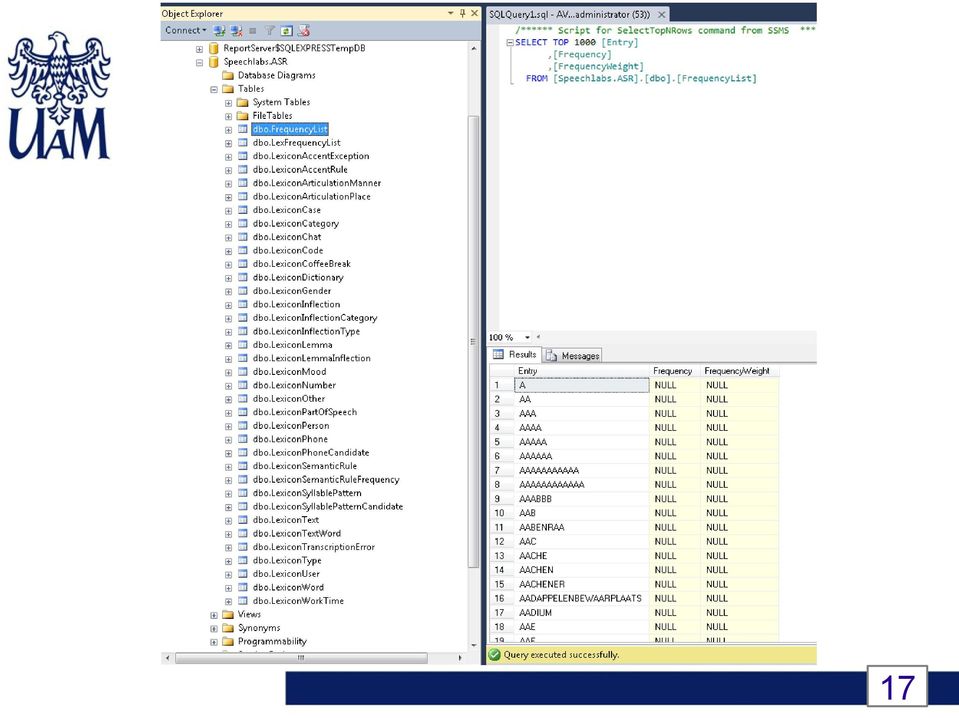The width and height of the screenshot is (959, 718).
Task: Collapse the SELECT statement outline box
Action: pos(510,43)
